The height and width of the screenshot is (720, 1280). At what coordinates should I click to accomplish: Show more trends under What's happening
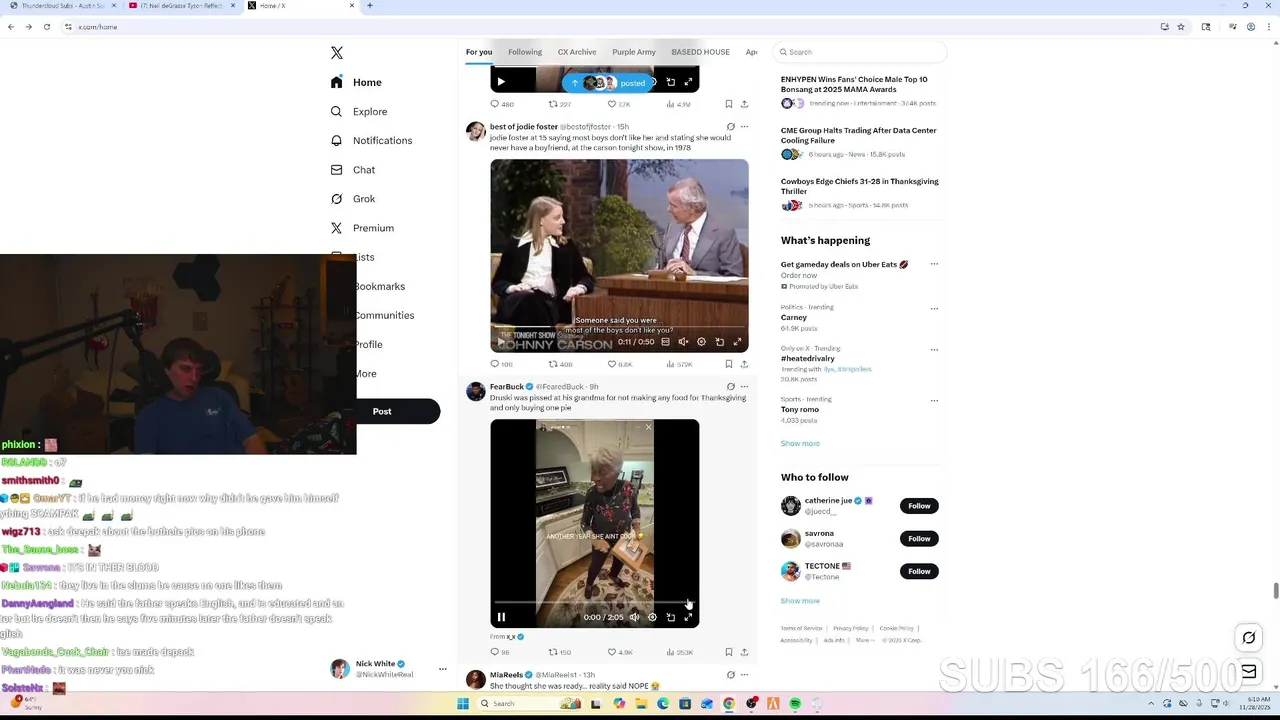point(800,443)
